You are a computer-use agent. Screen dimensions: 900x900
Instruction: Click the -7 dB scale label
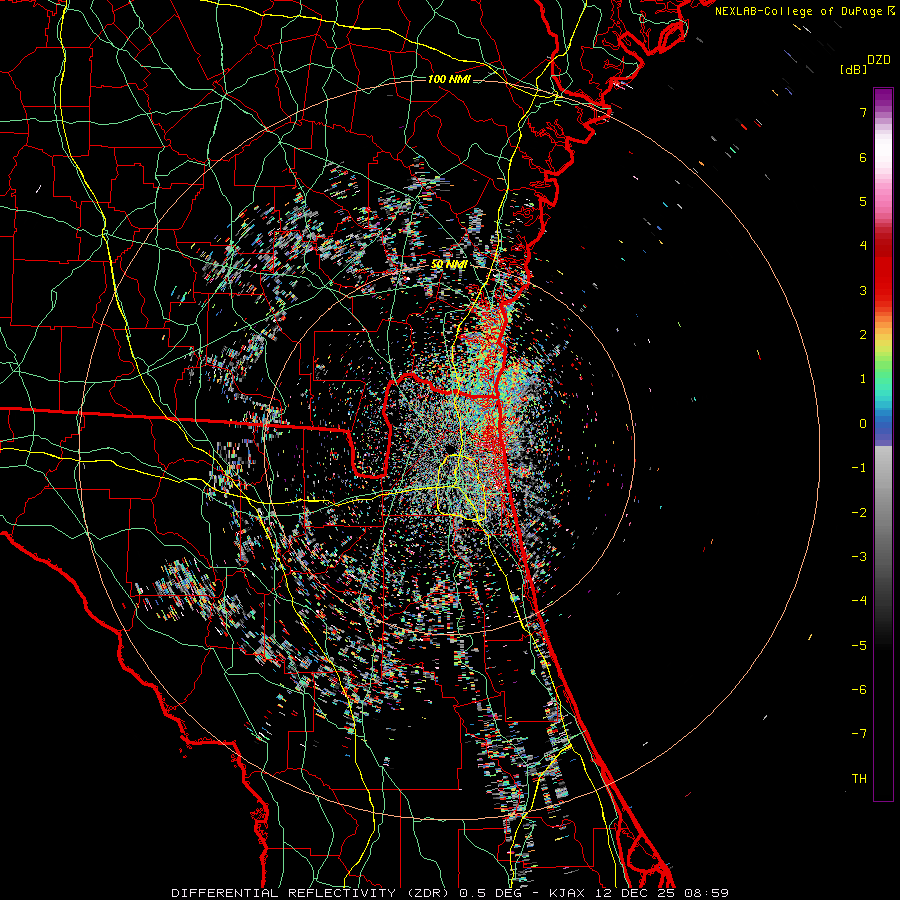[x=859, y=734]
